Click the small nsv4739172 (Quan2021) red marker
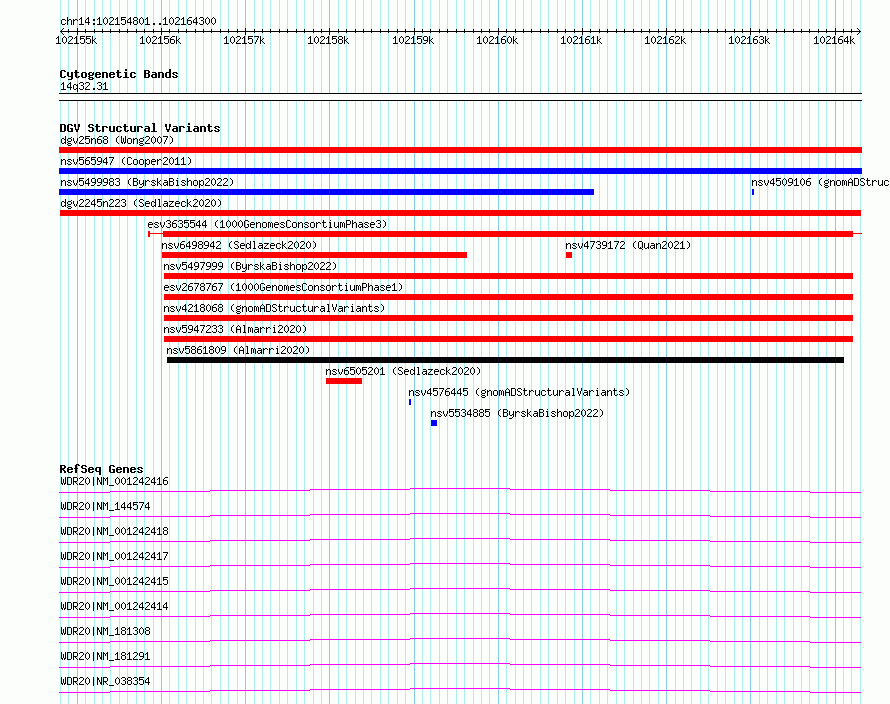The image size is (890, 704). pos(569,255)
